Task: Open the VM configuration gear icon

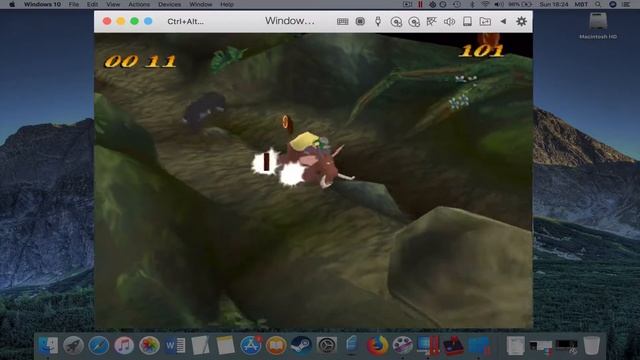Action: (x=521, y=21)
